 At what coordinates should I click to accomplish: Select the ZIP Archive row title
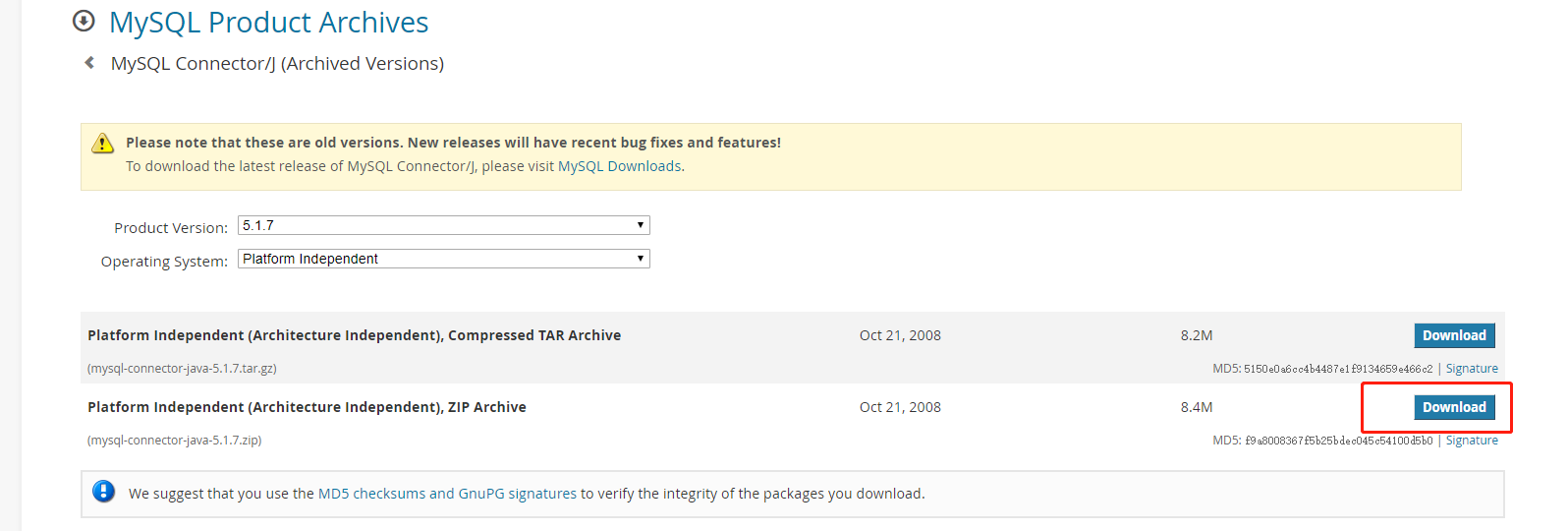(307, 407)
